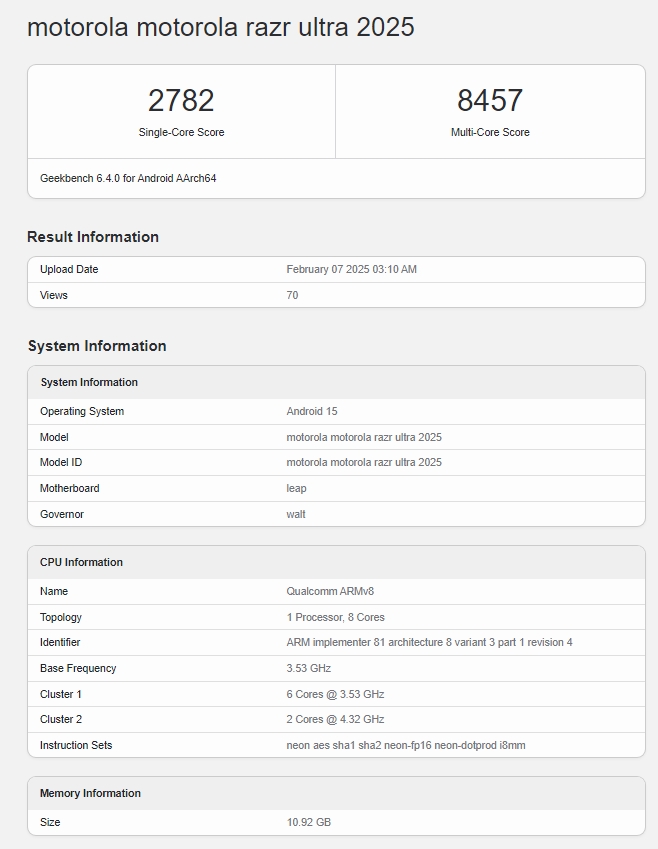Select the single-core score 2782
Image resolution: width=658 pixels, height=849 pixels.
coord(181,100)
